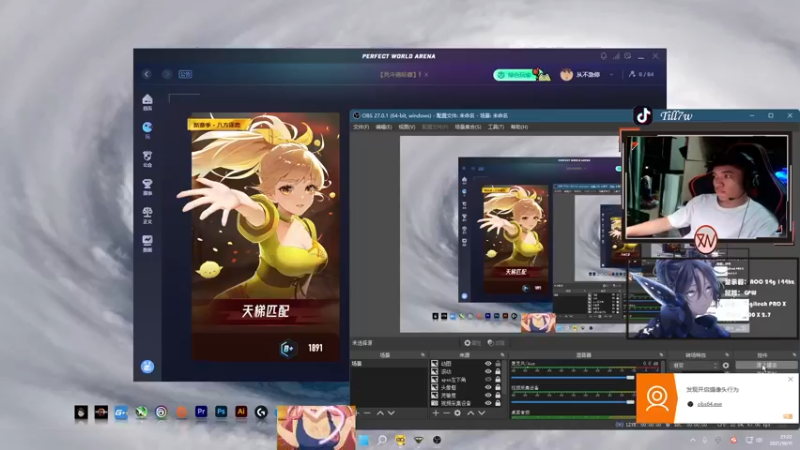
Task: Open Premiere Pro from the dock
Action: tap(201, 412)
